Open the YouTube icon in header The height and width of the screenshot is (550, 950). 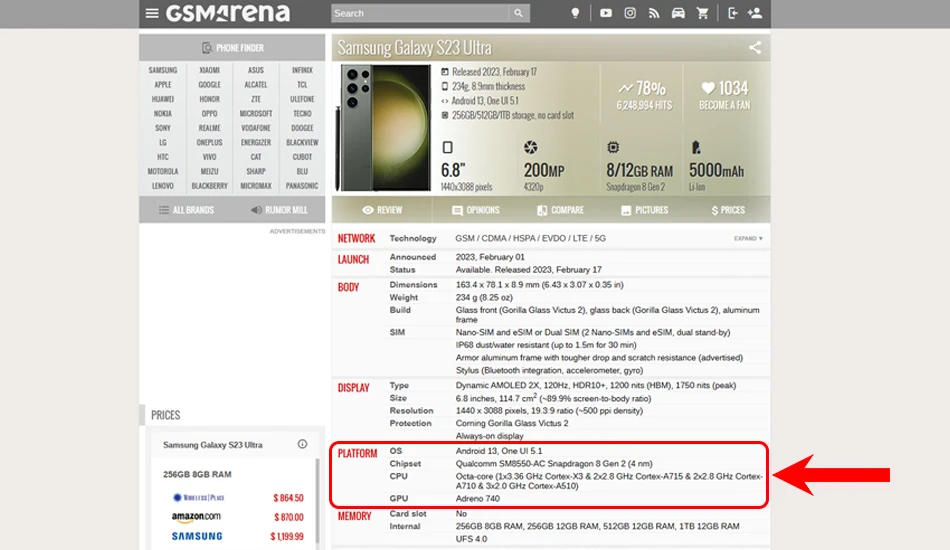pos(605,13)
